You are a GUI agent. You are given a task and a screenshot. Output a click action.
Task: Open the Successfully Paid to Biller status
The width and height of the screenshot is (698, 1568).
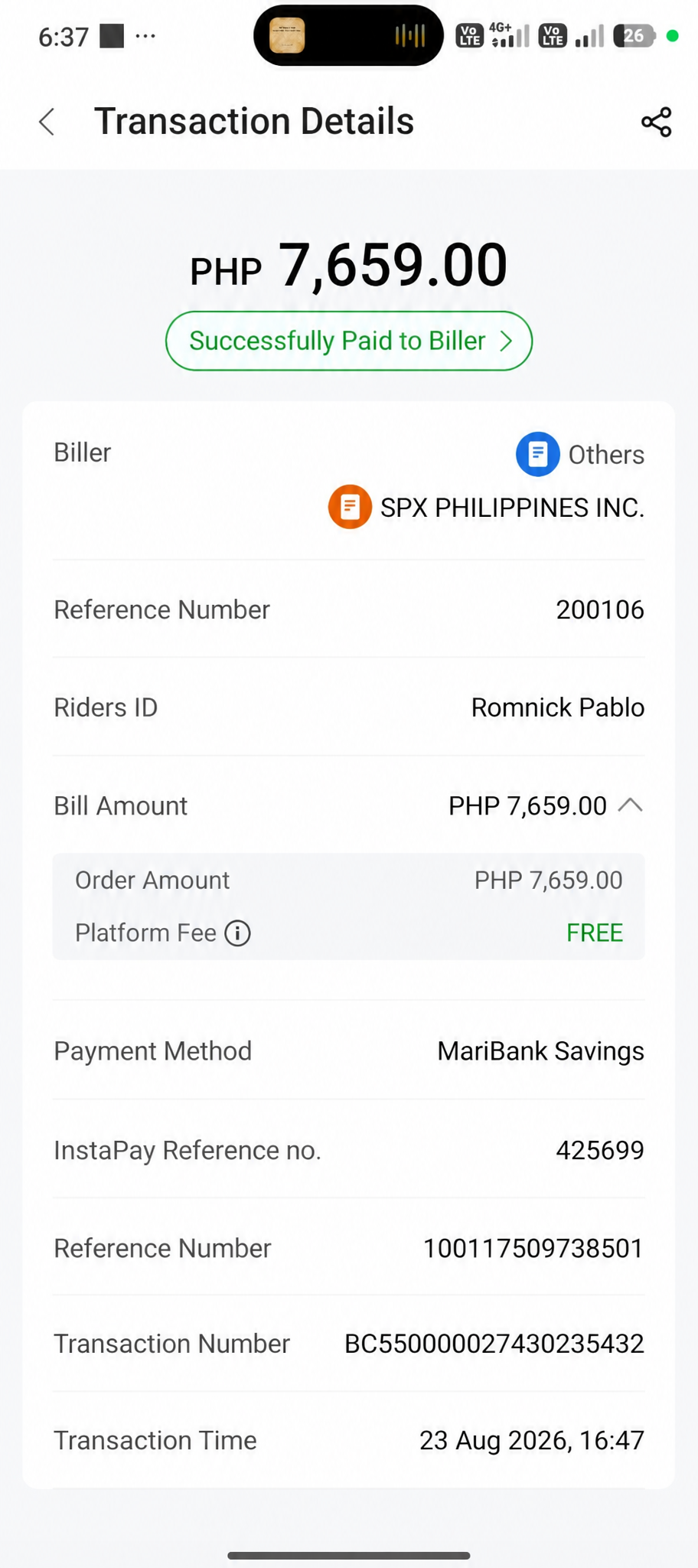[x=349, y=341]
